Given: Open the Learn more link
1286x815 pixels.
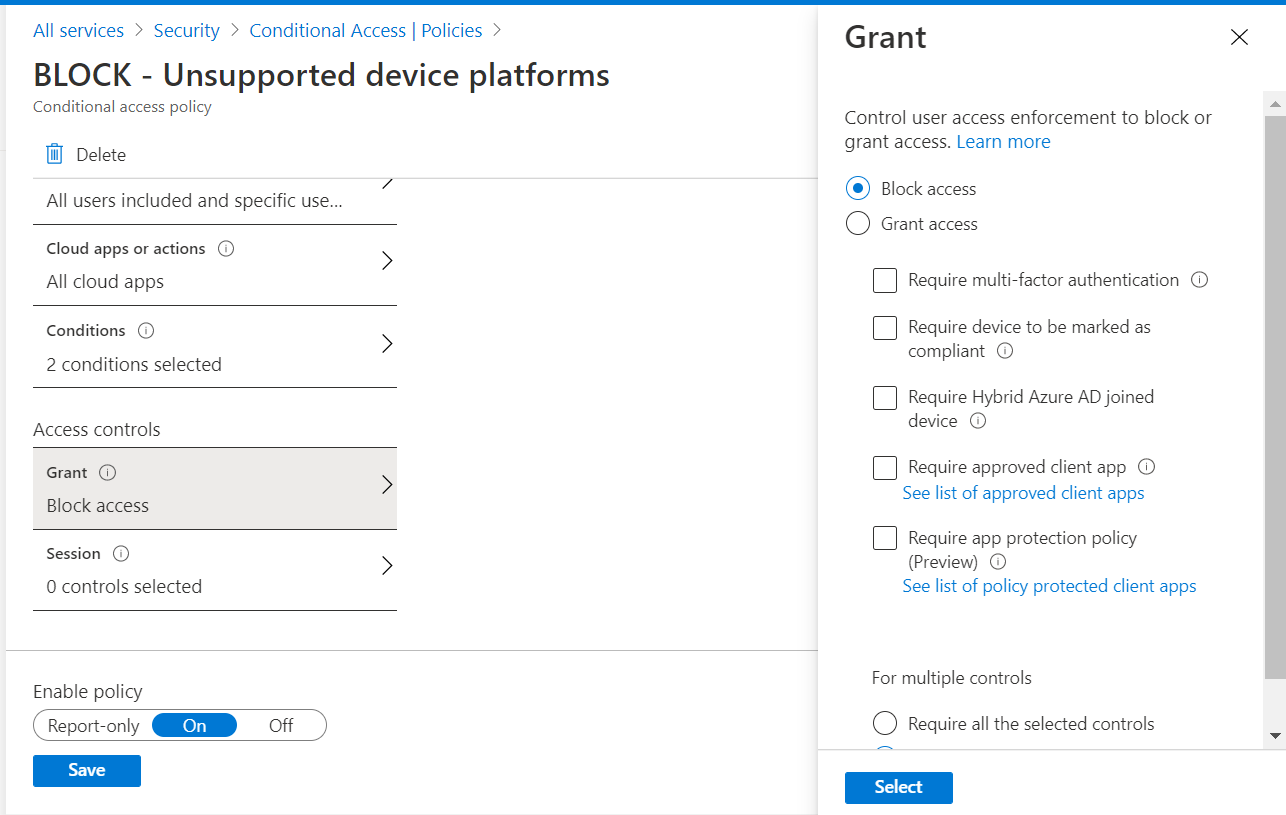Looking at the screenshot, I should click(x=1003, y=142).
